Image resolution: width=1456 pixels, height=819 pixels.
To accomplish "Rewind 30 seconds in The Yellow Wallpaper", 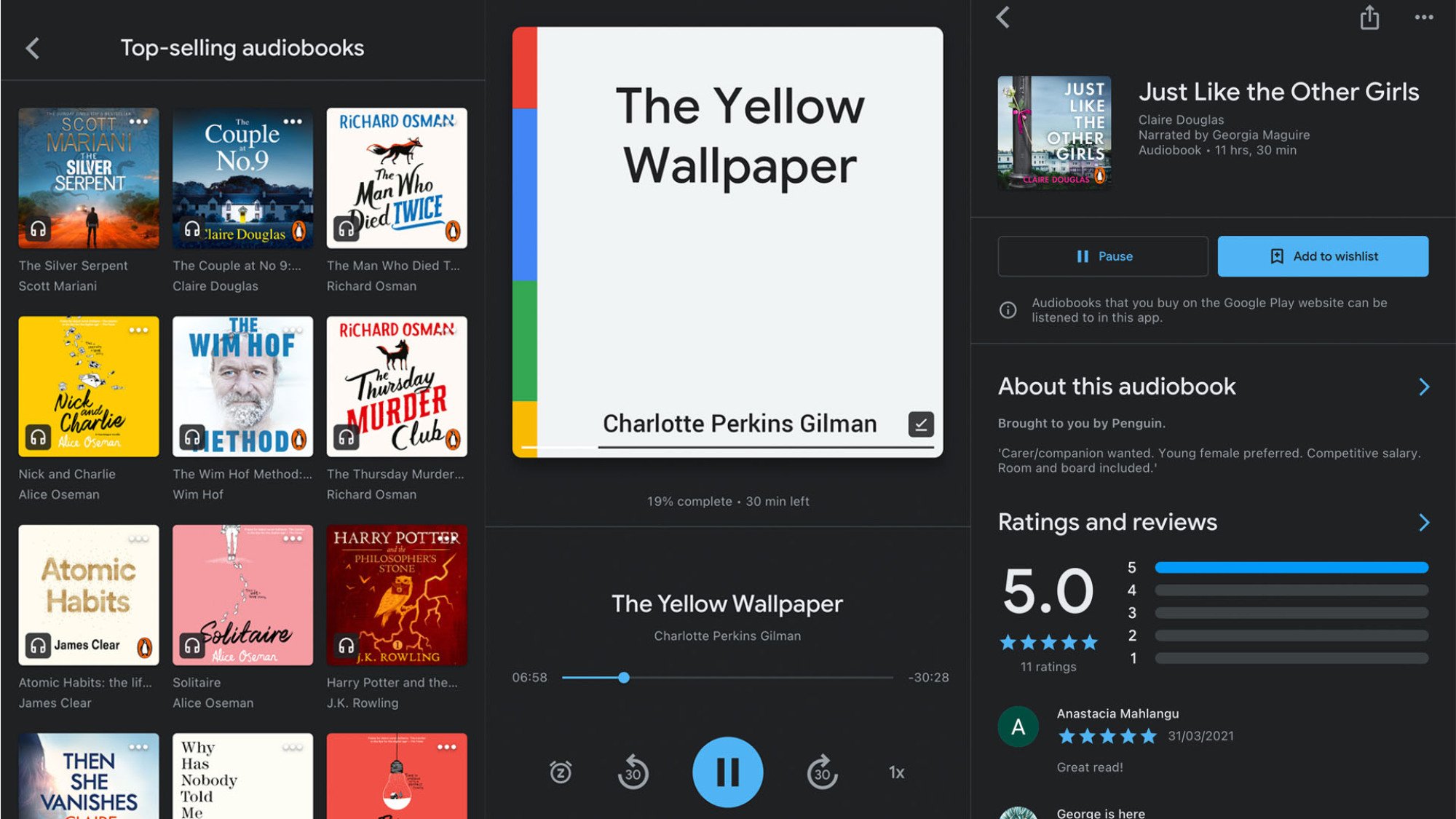I will pyautogui.click(x=633, y=772).
